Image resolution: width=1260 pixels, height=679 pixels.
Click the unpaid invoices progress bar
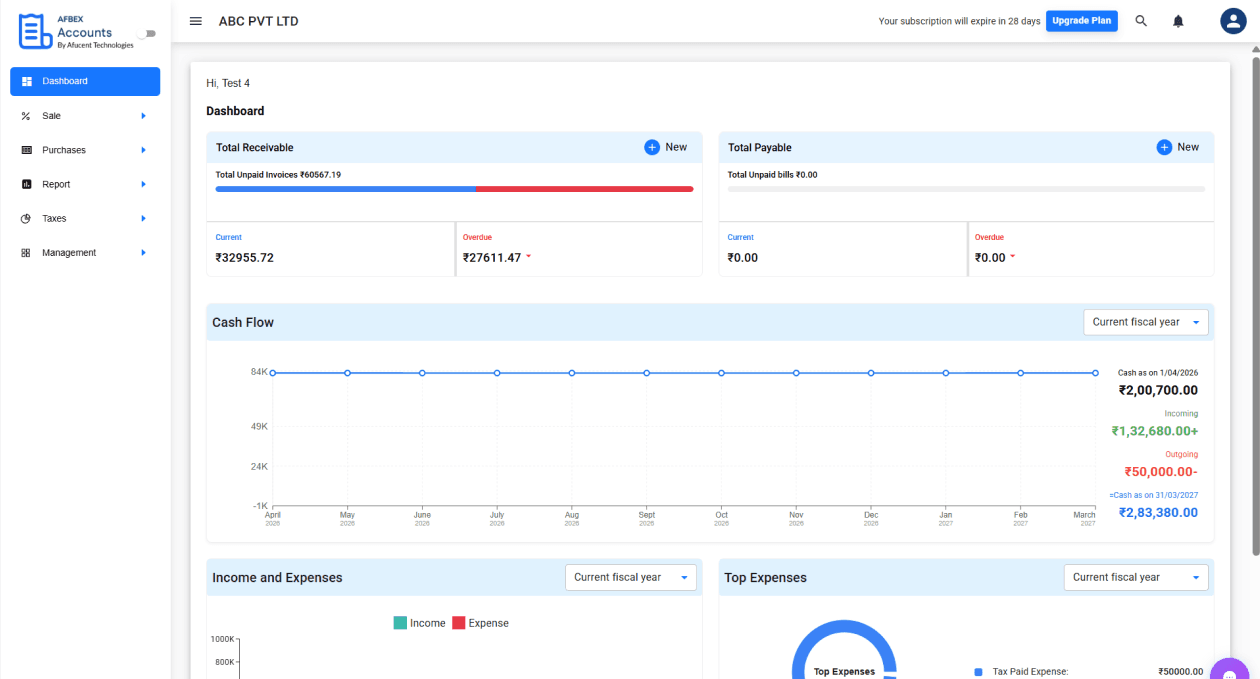click(454, 189)
